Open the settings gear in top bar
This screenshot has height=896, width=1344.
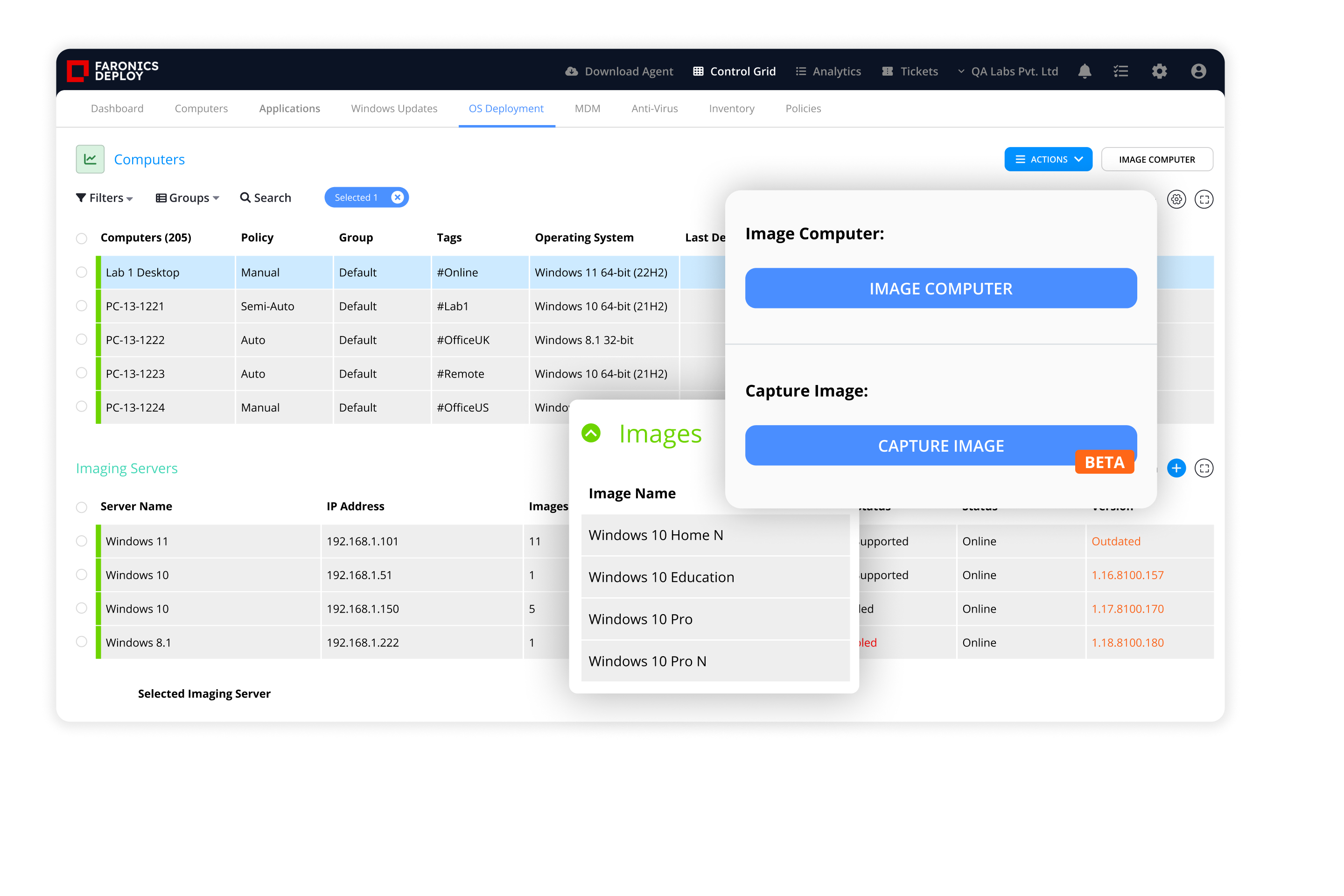(1159, 71)
